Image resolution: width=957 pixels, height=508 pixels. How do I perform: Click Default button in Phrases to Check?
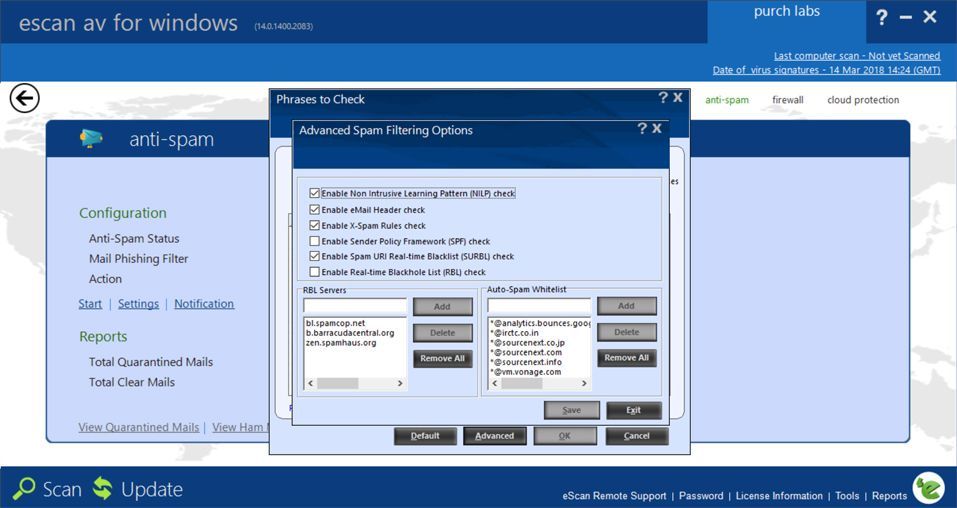425,436
